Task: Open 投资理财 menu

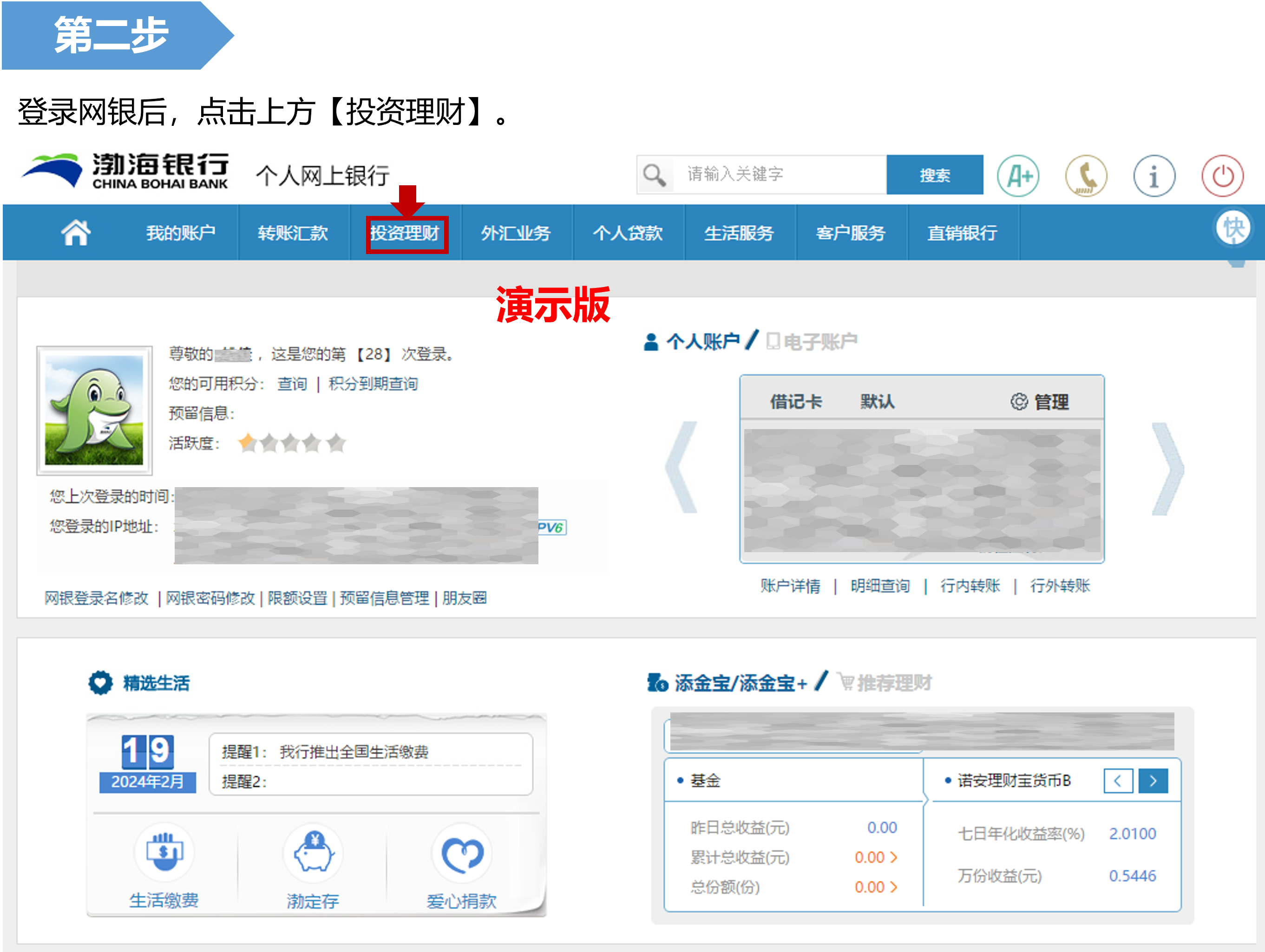Action: click(x=405, y=233)
